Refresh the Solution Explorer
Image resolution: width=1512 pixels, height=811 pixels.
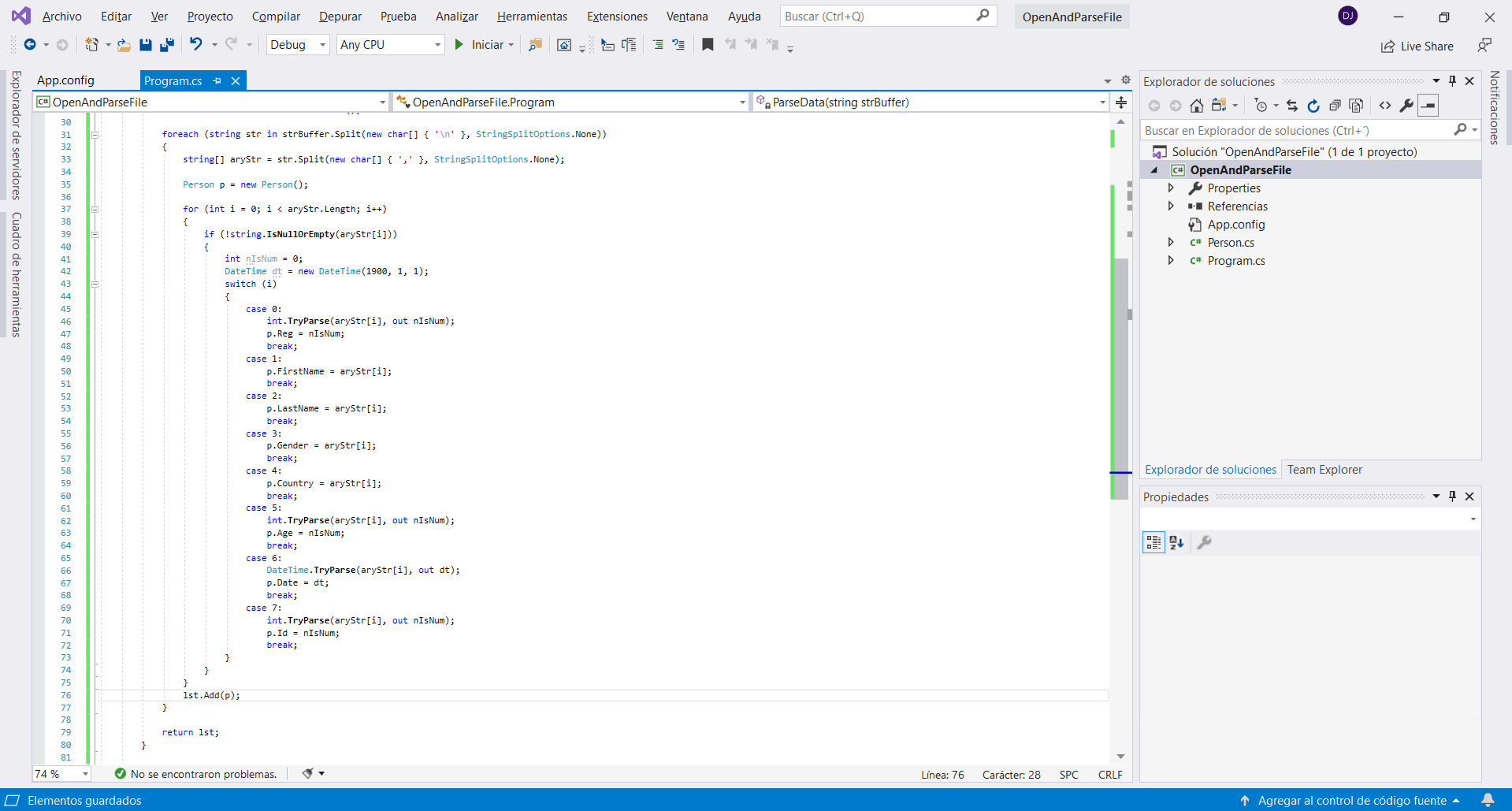tap(1313, 106)
